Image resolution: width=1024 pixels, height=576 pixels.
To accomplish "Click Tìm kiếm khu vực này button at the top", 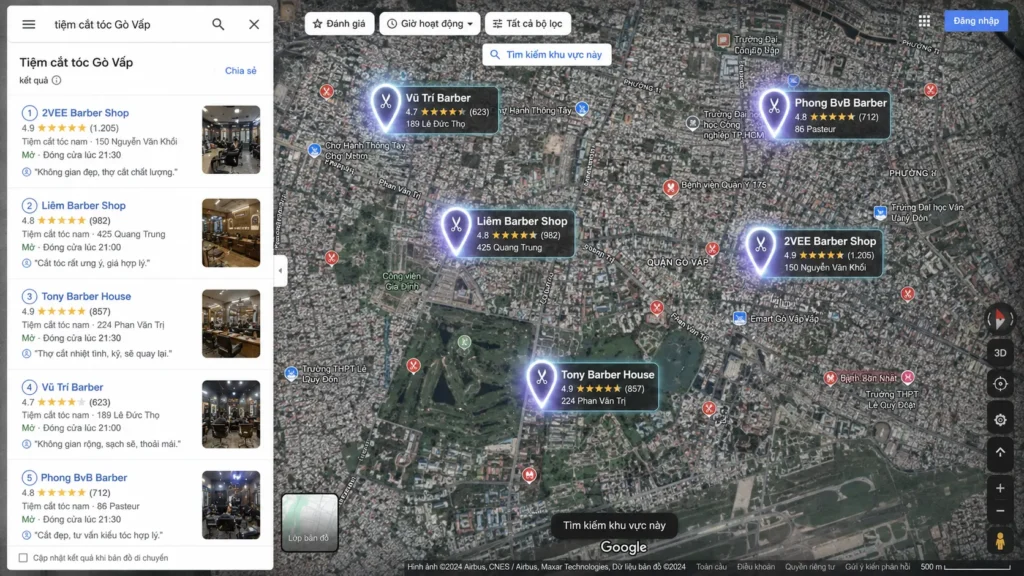I will [547, 55].
